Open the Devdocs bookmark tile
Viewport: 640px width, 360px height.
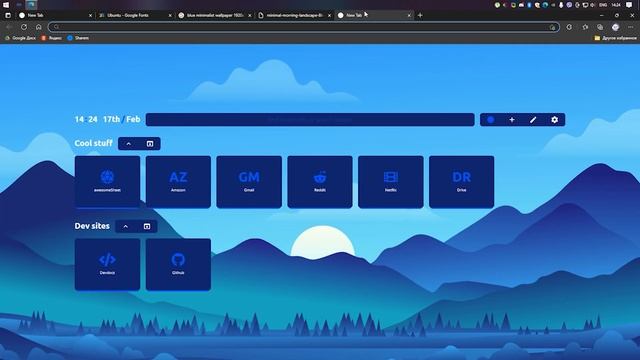tap(107, 264)
